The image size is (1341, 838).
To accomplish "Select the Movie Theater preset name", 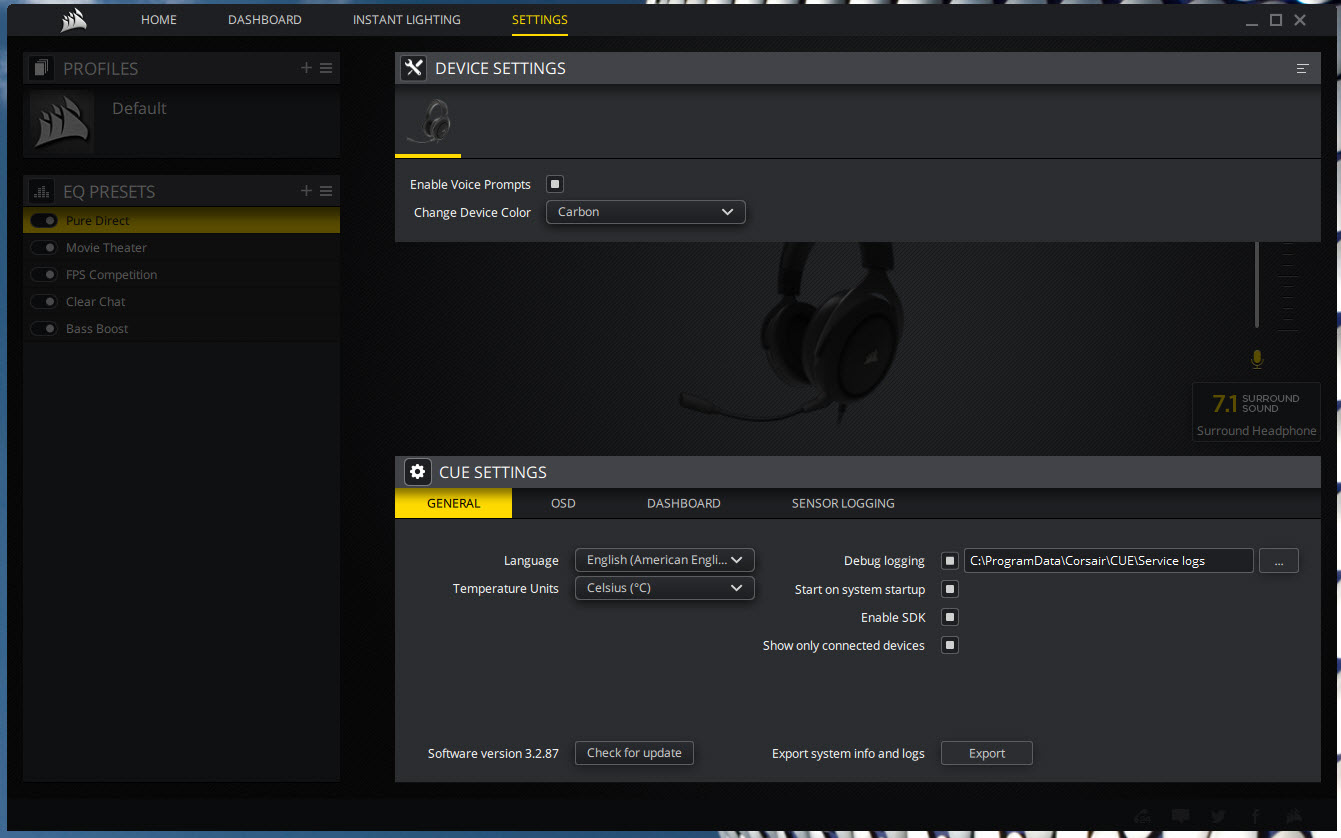I will point(106,248).
